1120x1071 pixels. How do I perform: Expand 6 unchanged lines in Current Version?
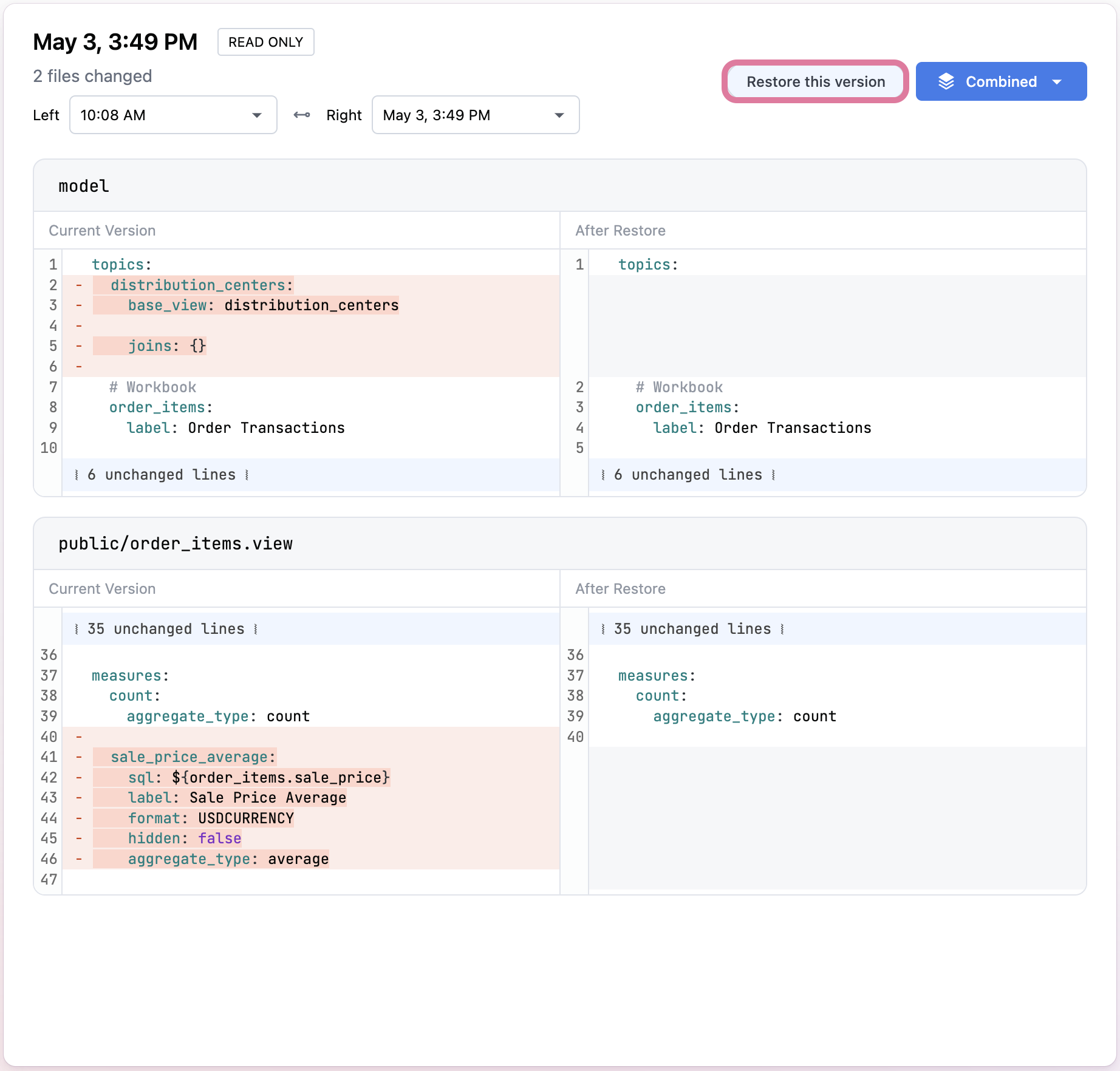162,475
